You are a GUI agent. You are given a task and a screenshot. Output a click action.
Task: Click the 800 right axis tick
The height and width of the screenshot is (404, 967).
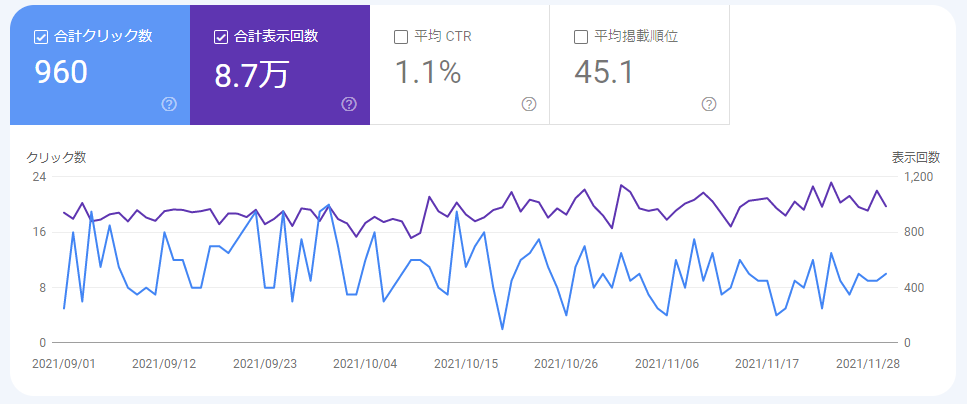[x=915, y=233]
